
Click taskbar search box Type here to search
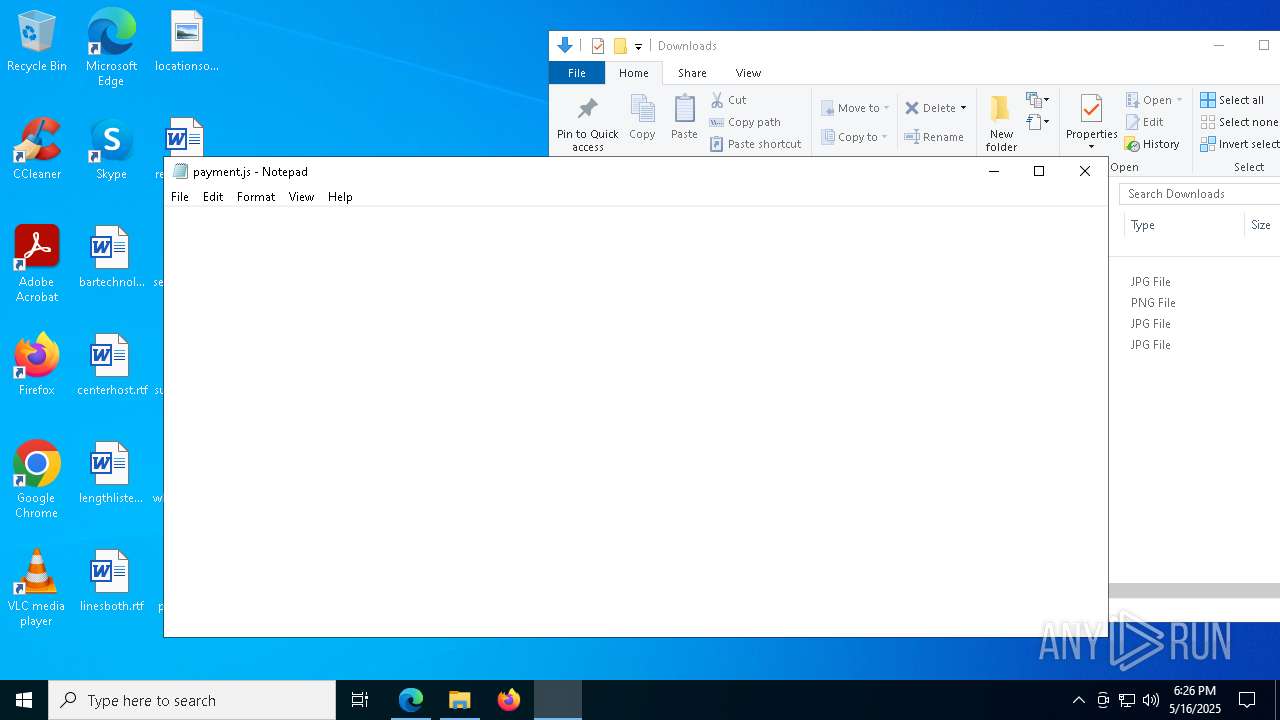click(192, 700)
